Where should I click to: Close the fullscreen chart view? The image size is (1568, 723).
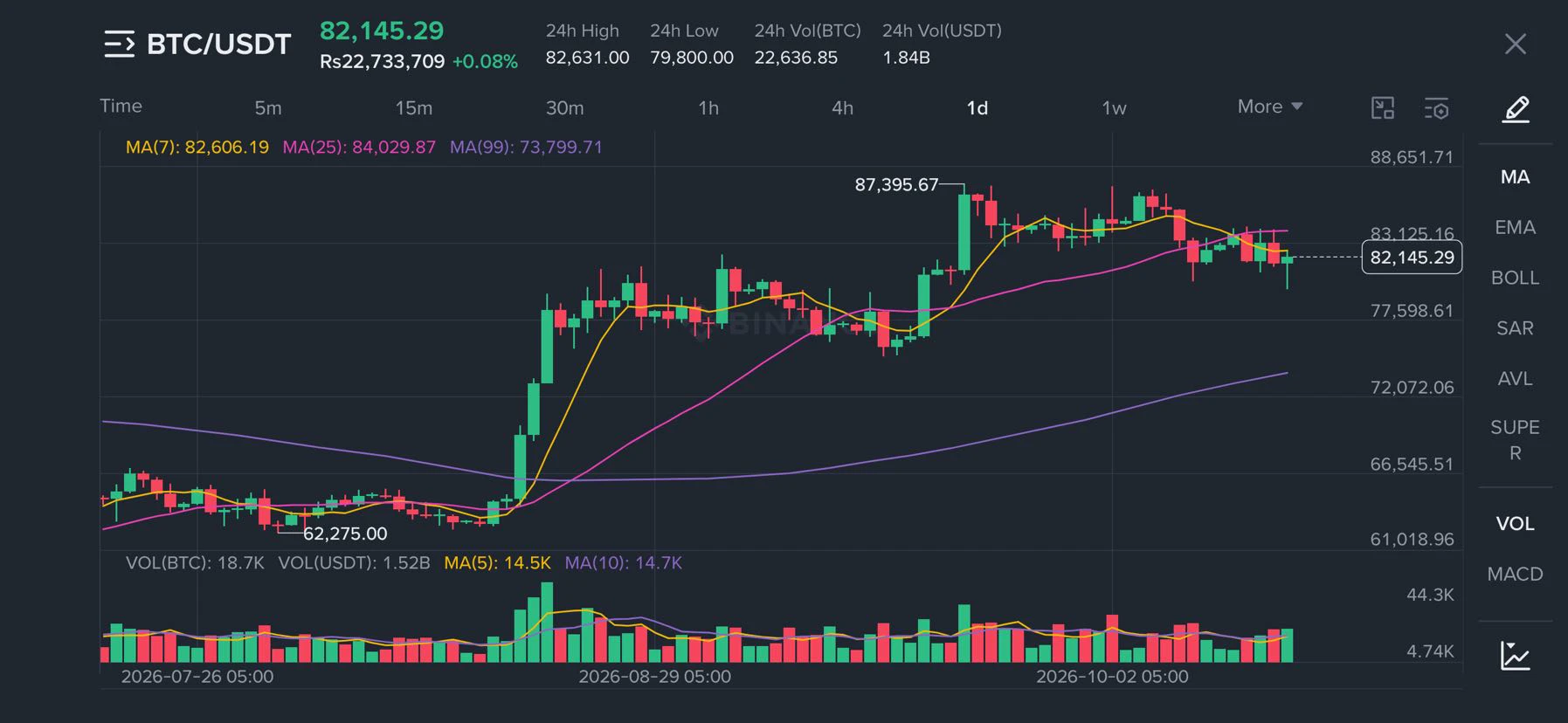click(1516, 44)
